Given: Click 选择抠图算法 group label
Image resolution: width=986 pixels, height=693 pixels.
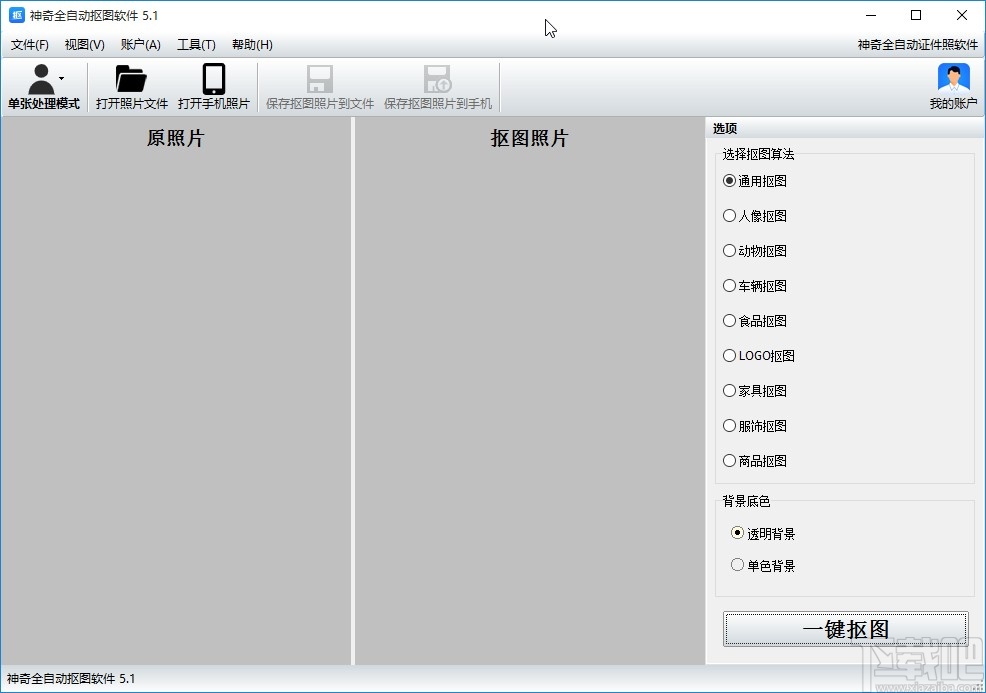Looking at the screenshot, I should click(758, 154).
